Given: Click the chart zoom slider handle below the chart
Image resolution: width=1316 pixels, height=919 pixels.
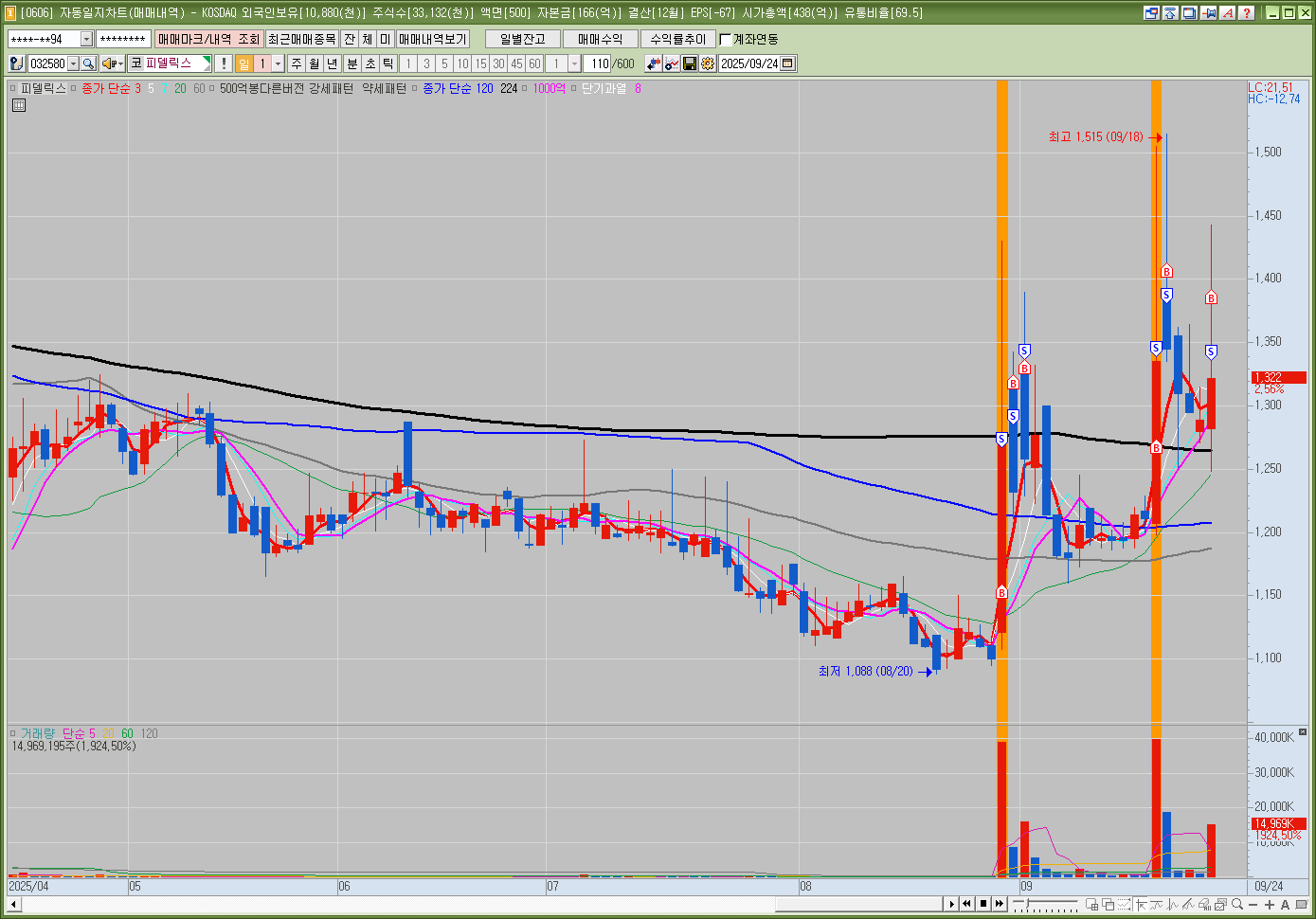Looking at the screenshot, I should pos(1027,902).
